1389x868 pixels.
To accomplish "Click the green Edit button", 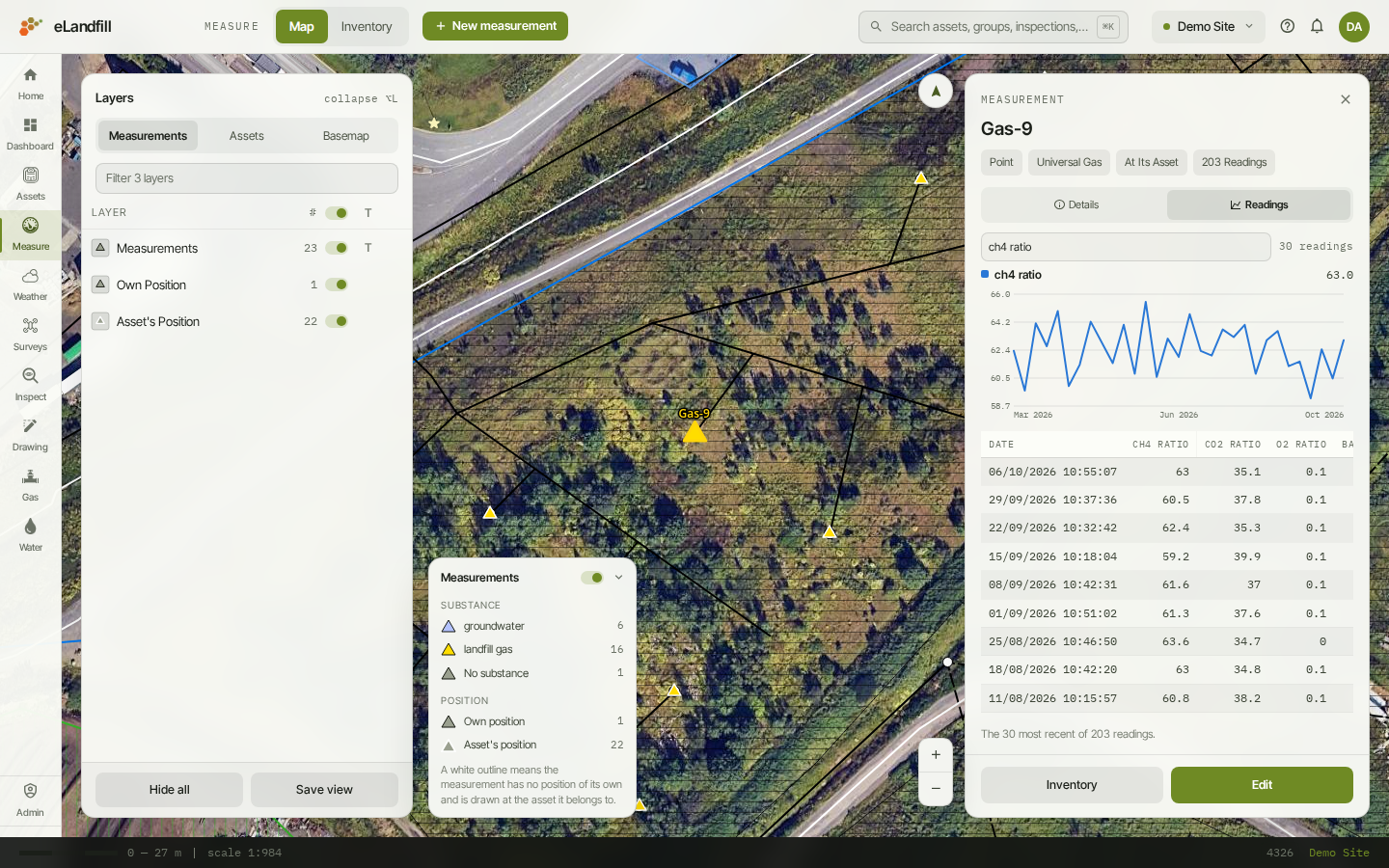I will (1262, 785).
